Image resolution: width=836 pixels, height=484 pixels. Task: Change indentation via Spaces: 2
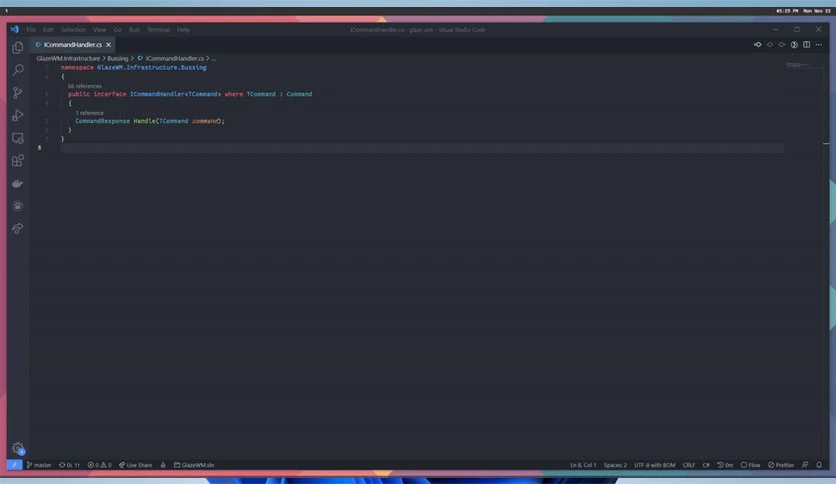[x=615, y=465]
